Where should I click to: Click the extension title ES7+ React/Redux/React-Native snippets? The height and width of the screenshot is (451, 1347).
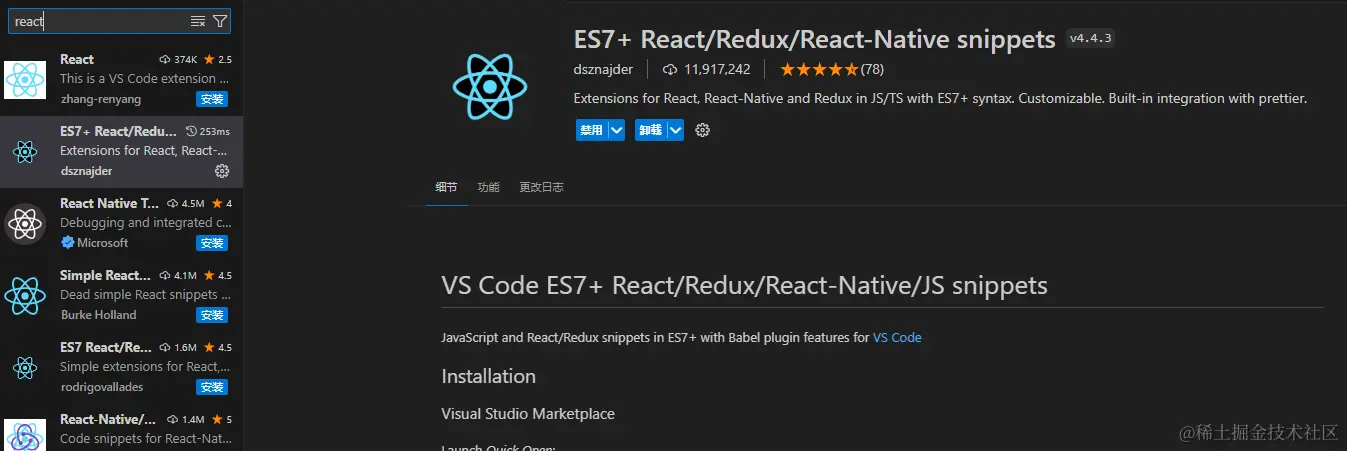tap(814, 39)
